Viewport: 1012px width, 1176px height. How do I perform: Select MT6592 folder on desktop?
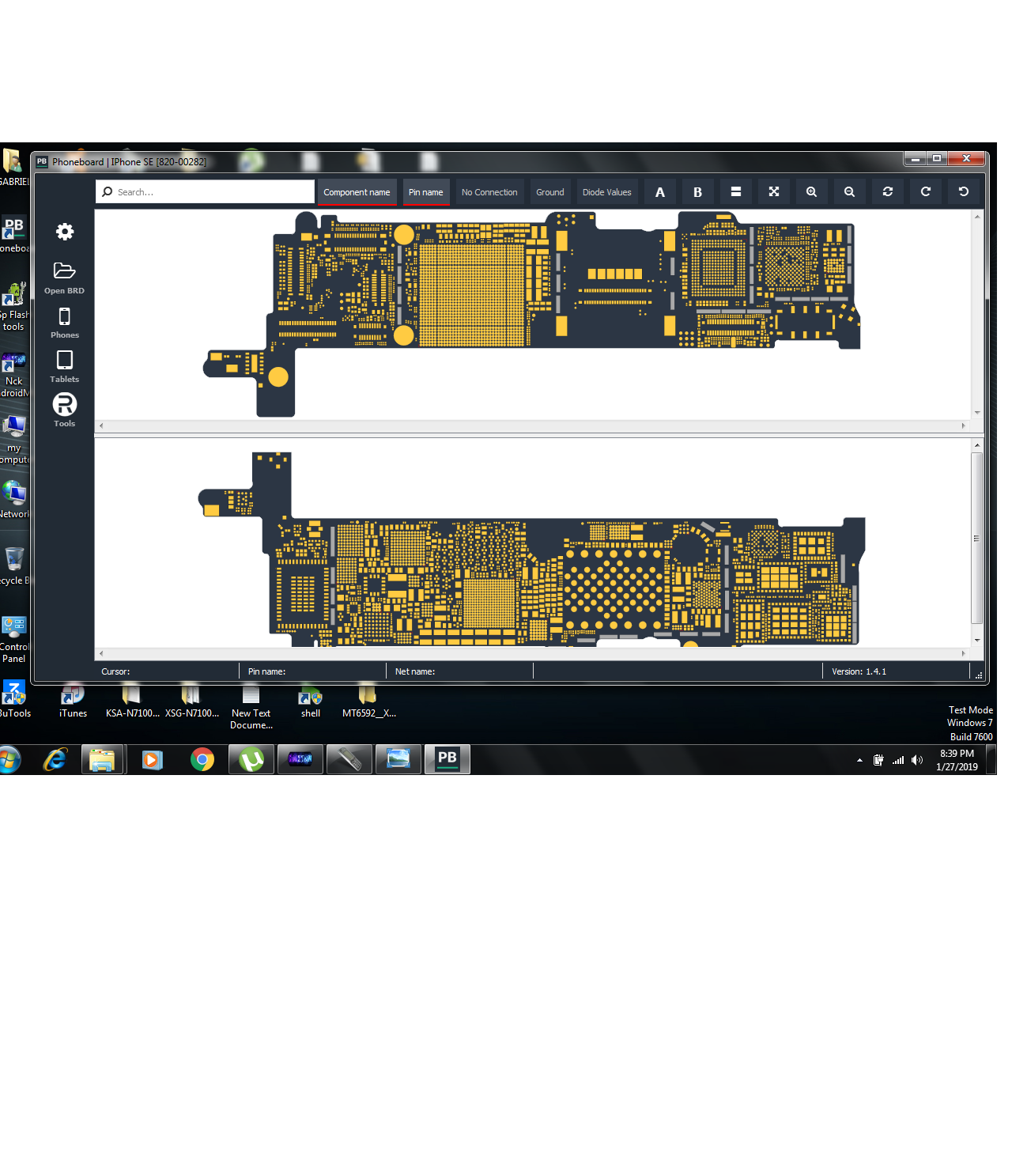pyautogui.click(x=368, y=701)
